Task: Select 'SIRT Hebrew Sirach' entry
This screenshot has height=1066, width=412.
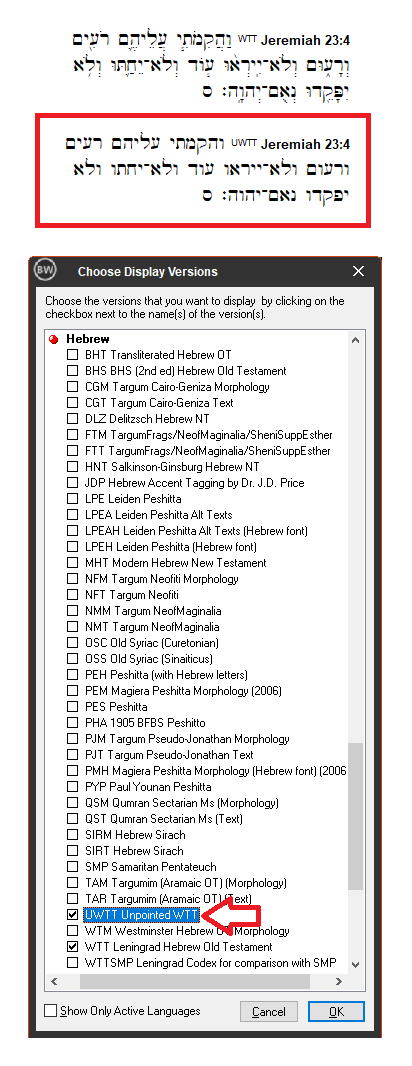Action: (134, 850)
